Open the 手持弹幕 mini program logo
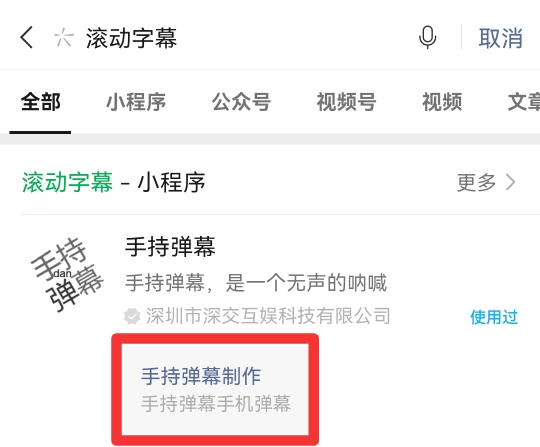 click(67, 274)
